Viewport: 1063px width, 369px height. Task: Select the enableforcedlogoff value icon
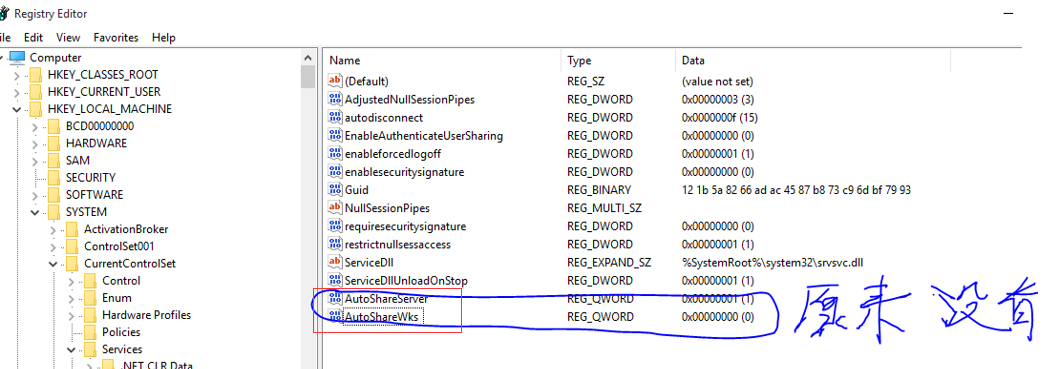tap(335, 154)
